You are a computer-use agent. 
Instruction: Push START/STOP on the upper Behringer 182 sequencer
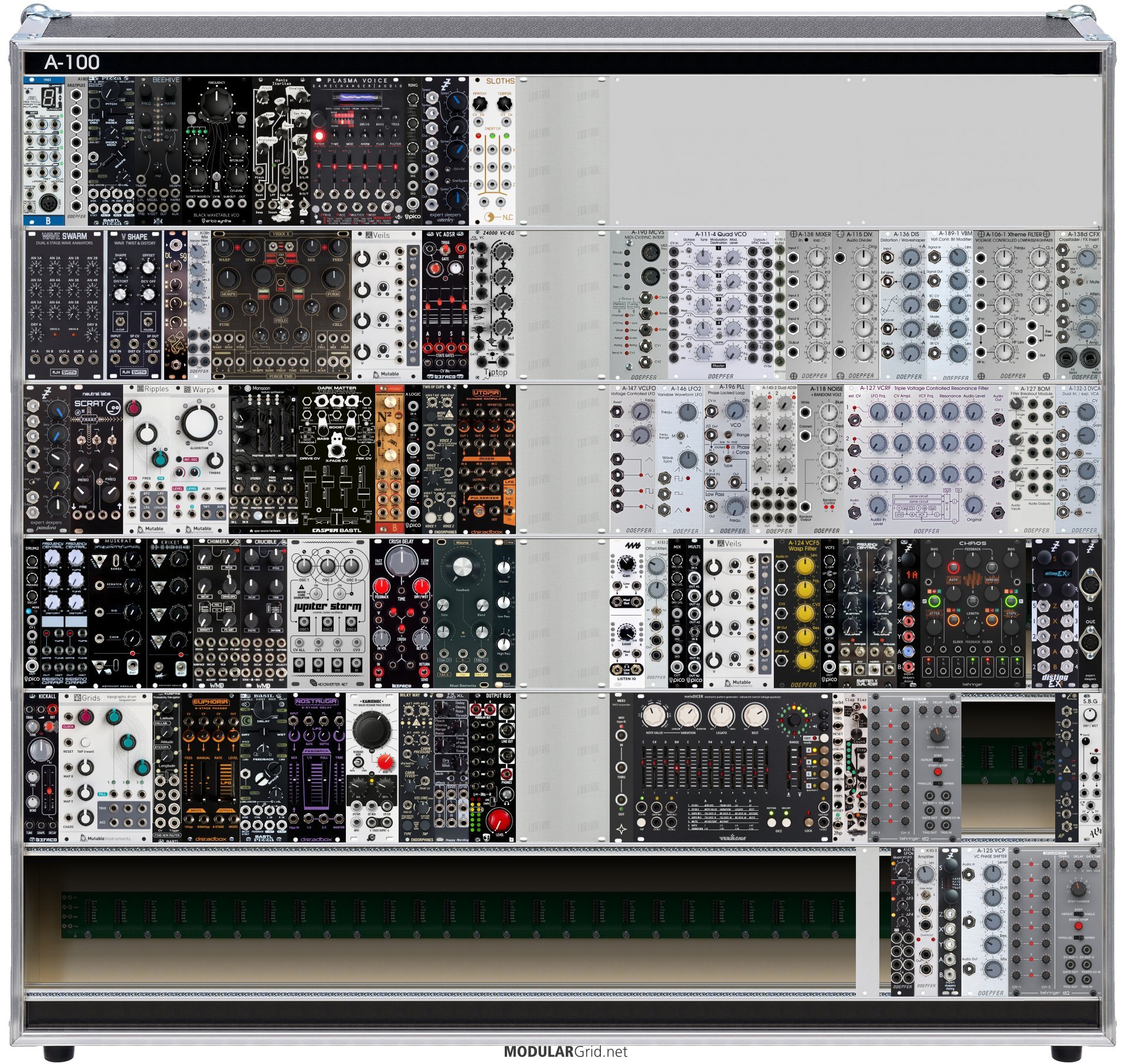click(939, 773)
